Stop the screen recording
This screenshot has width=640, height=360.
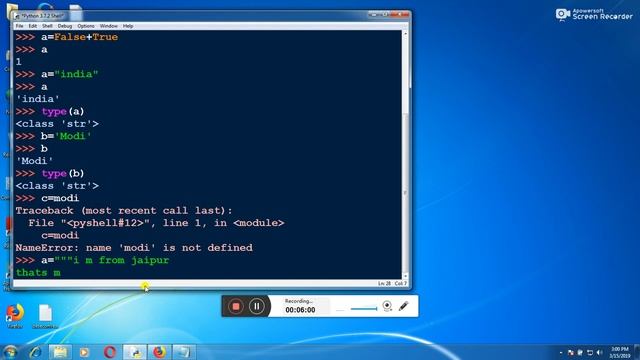click(236, 306)
